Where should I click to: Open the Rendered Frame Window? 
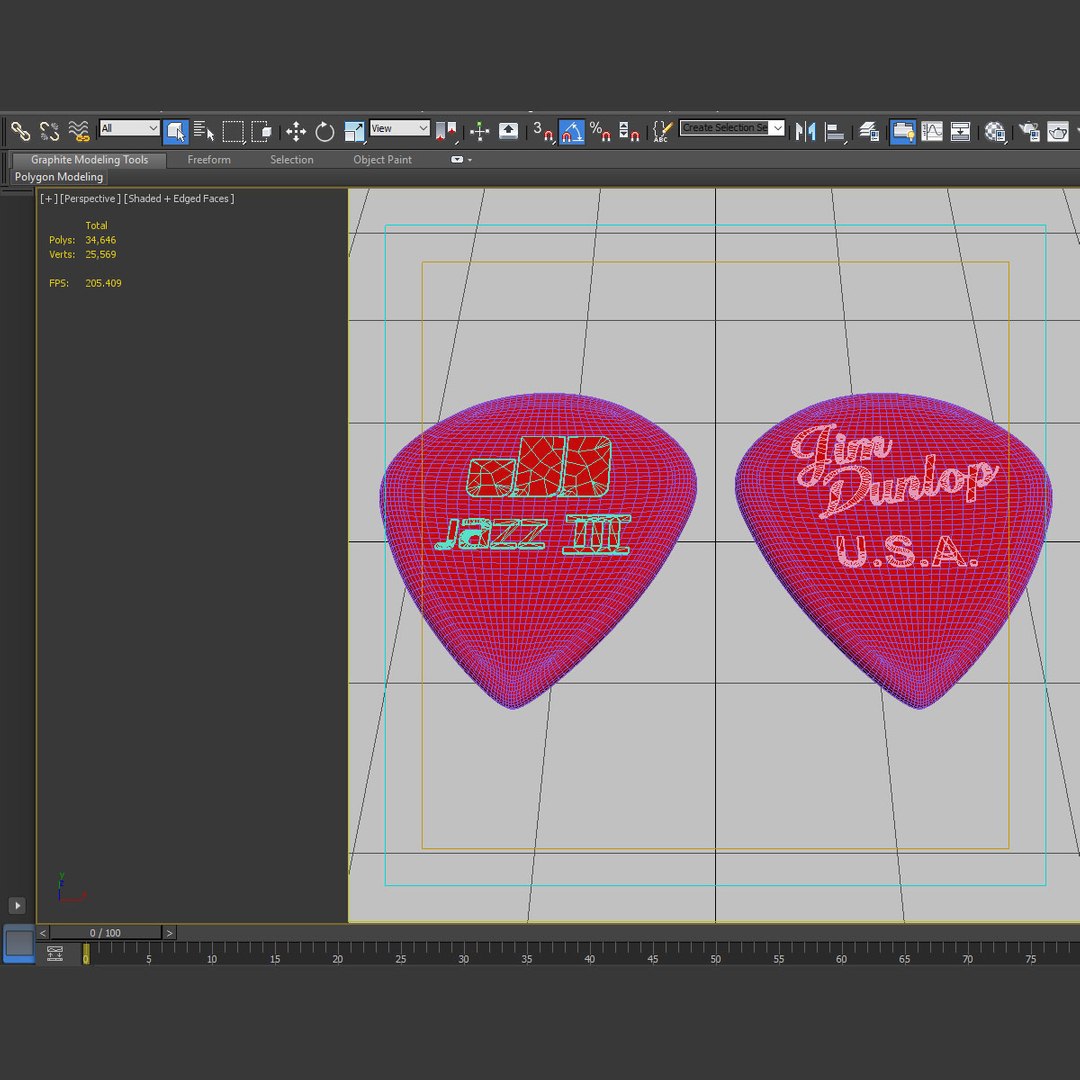[1058, 131]
